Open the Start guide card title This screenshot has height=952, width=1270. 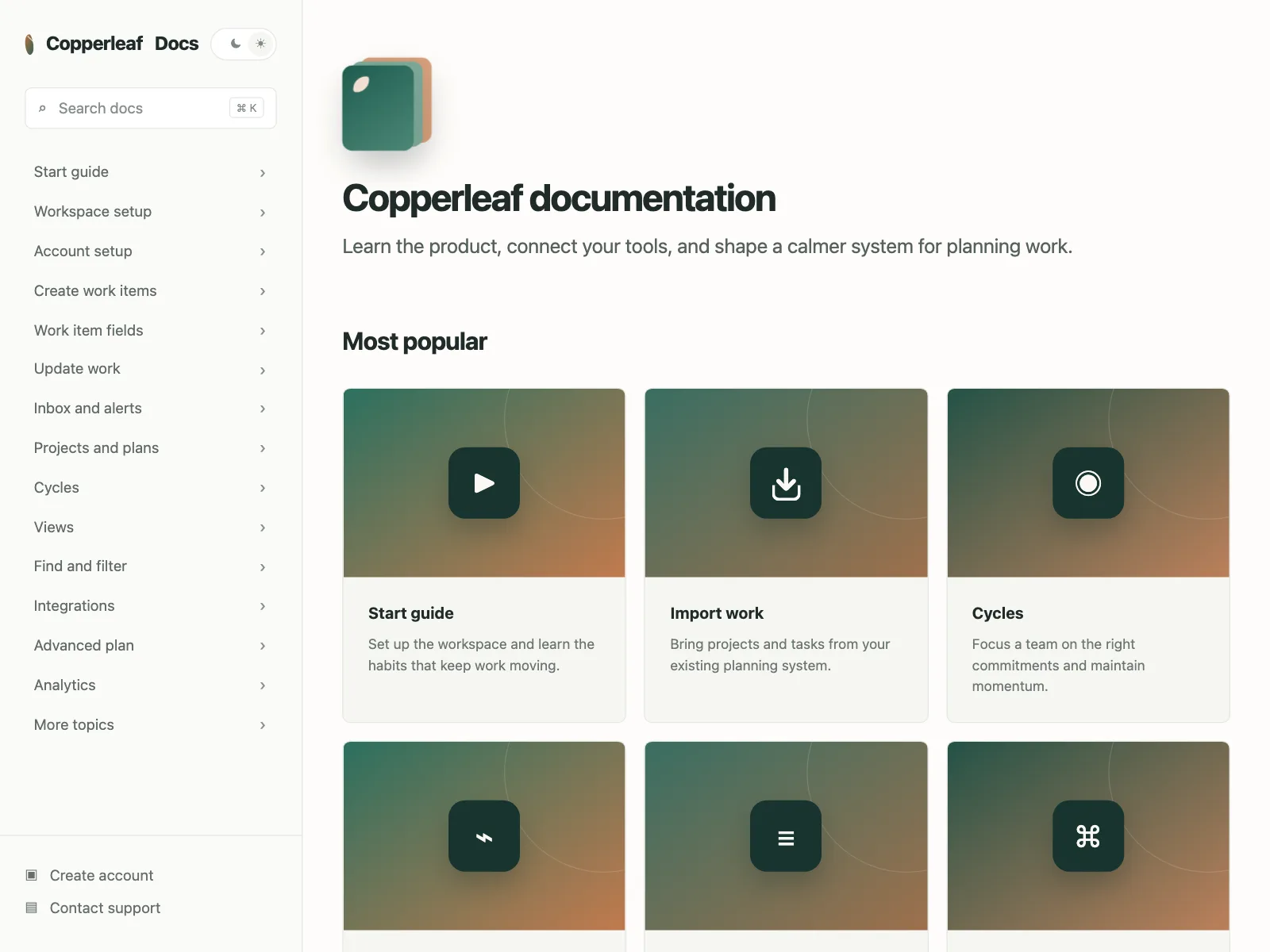(x=410, y=613)
